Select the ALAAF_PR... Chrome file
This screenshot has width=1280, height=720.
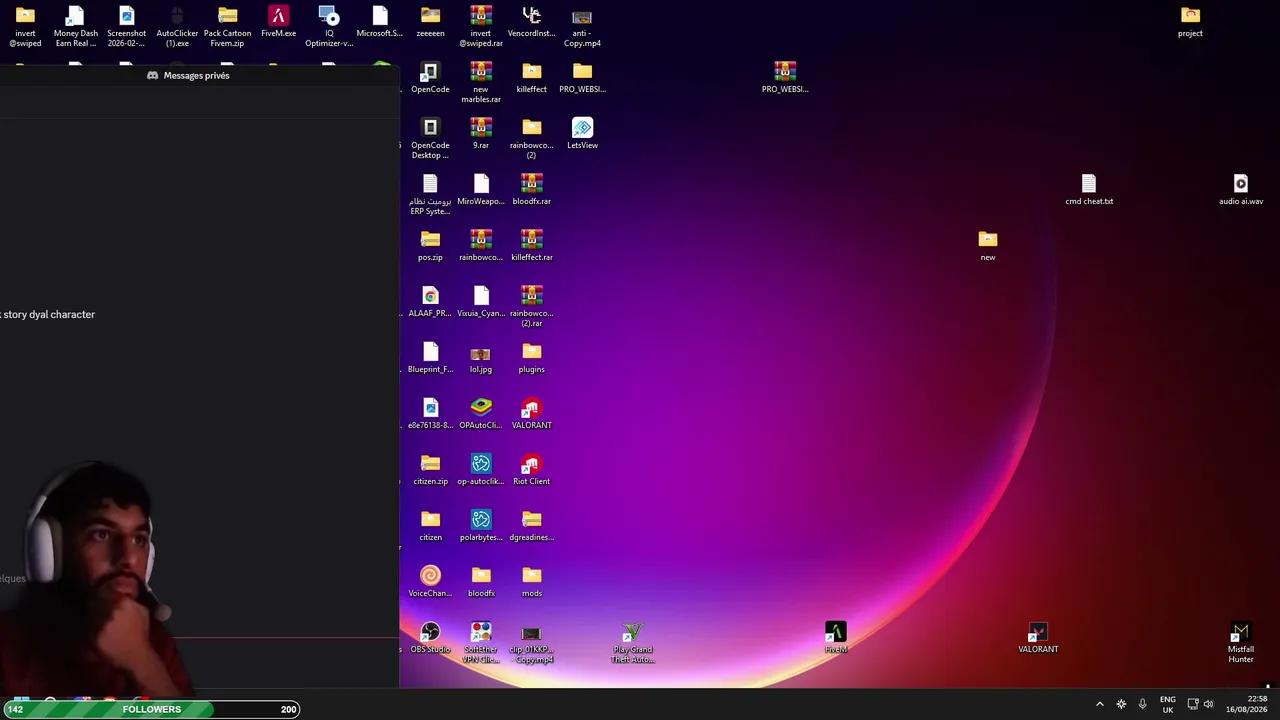[x=430, y=302]
